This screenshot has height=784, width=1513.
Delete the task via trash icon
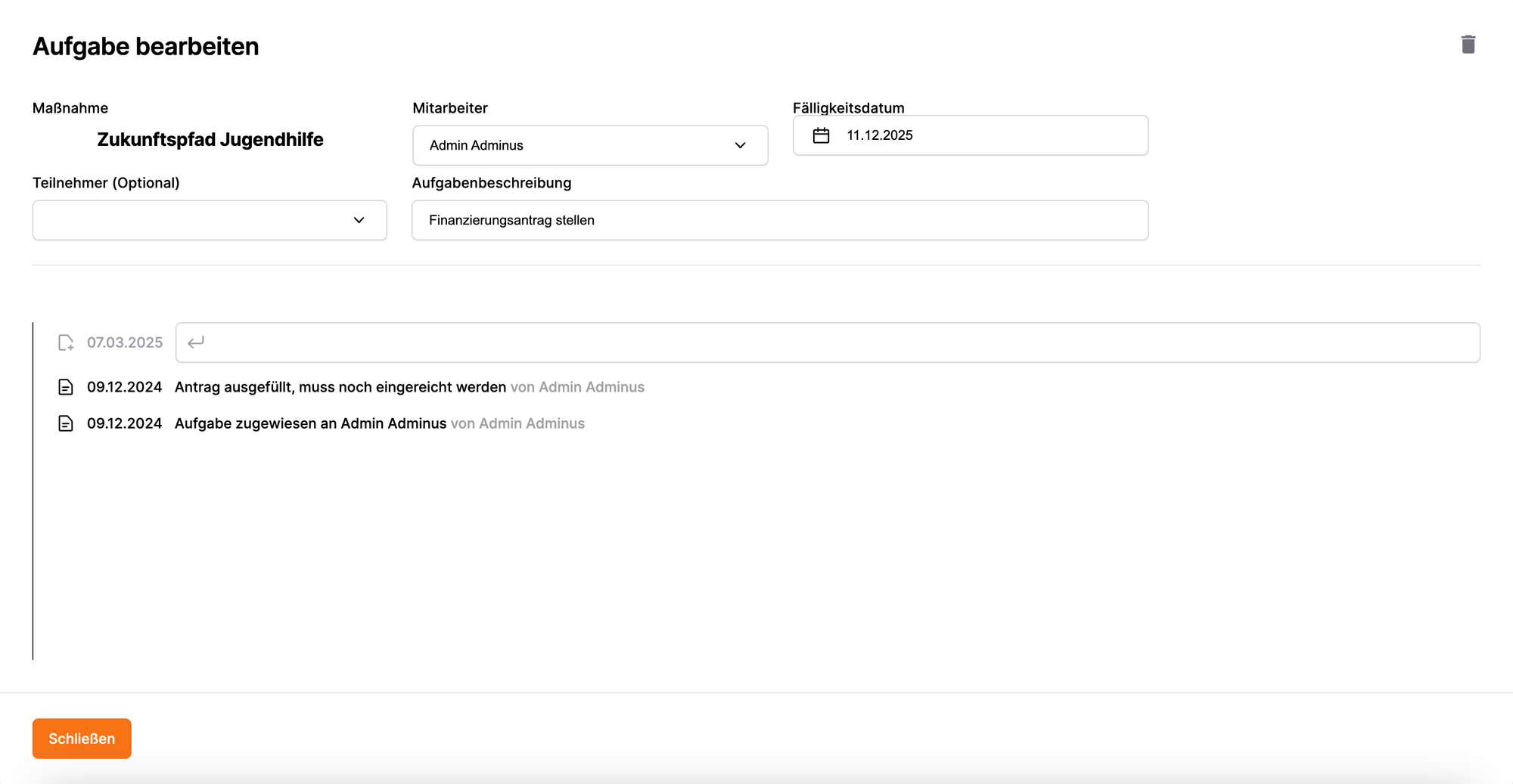[x=1468, y=45]
